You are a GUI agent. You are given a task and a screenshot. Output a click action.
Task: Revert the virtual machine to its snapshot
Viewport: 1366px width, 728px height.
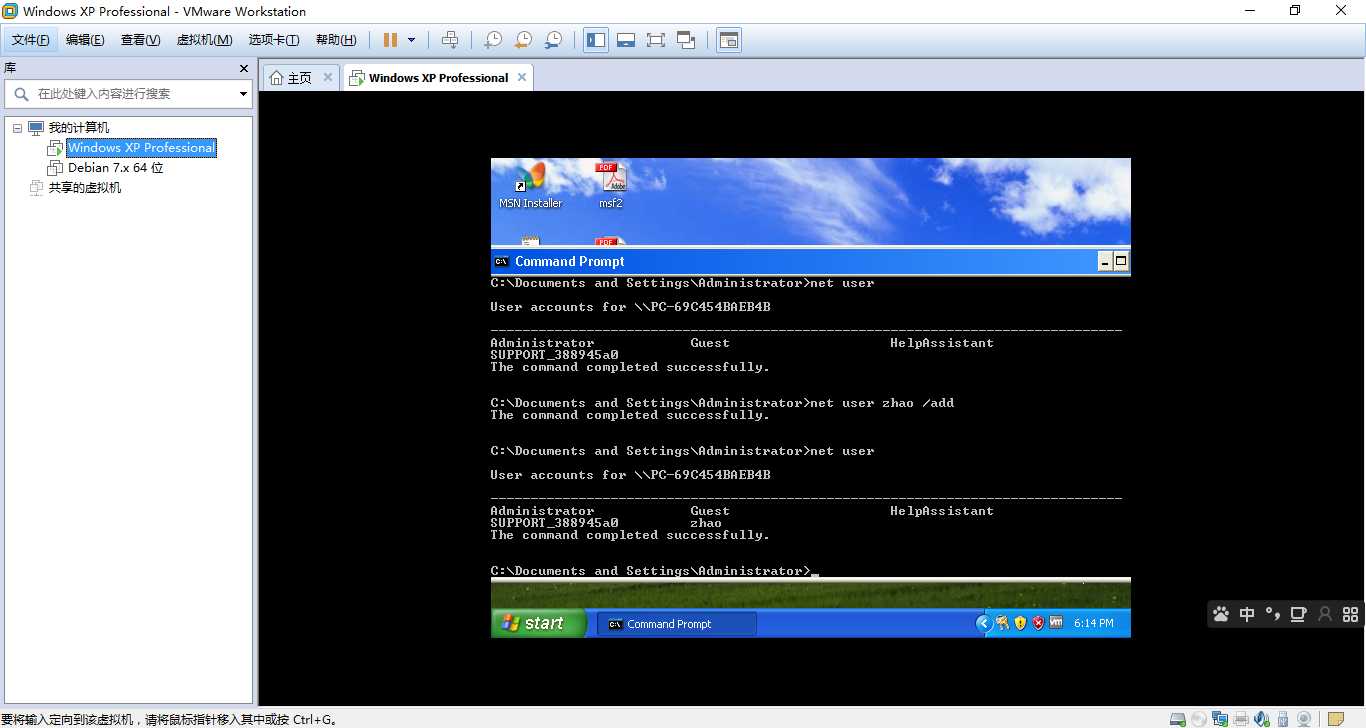pos(523,40)
